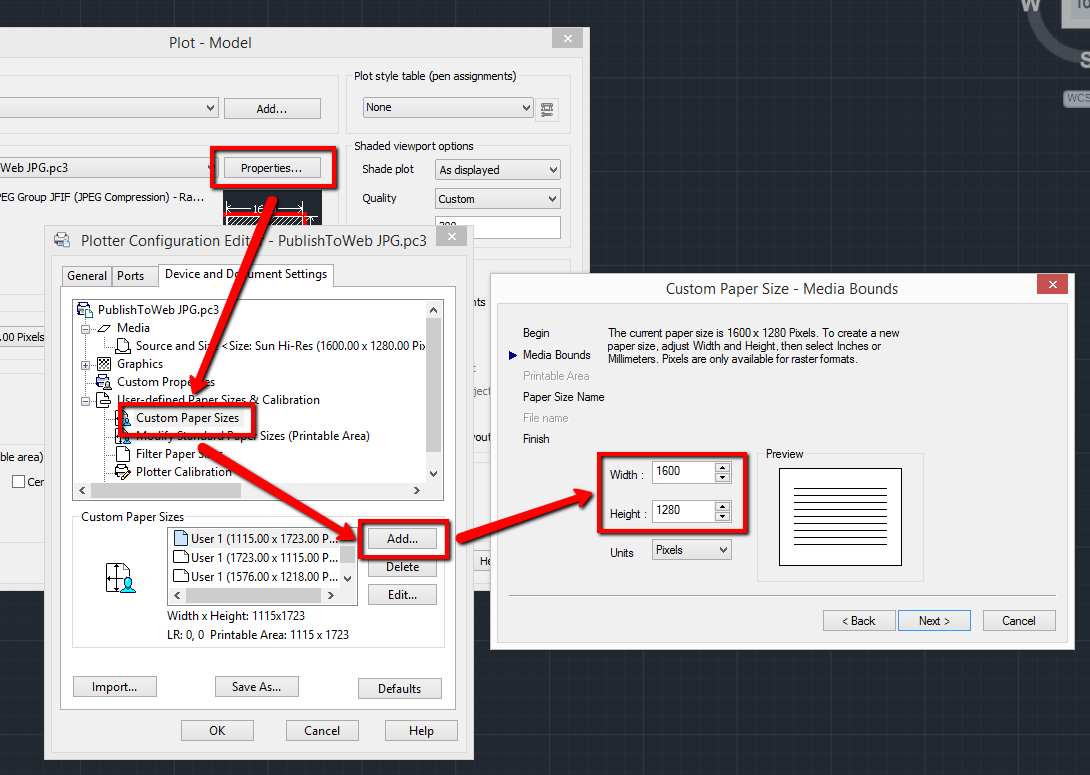Viewport: 1090px width, 775px height.
Task: Decrease Height with the down stepper arrow
Action: tap(723, 516)
